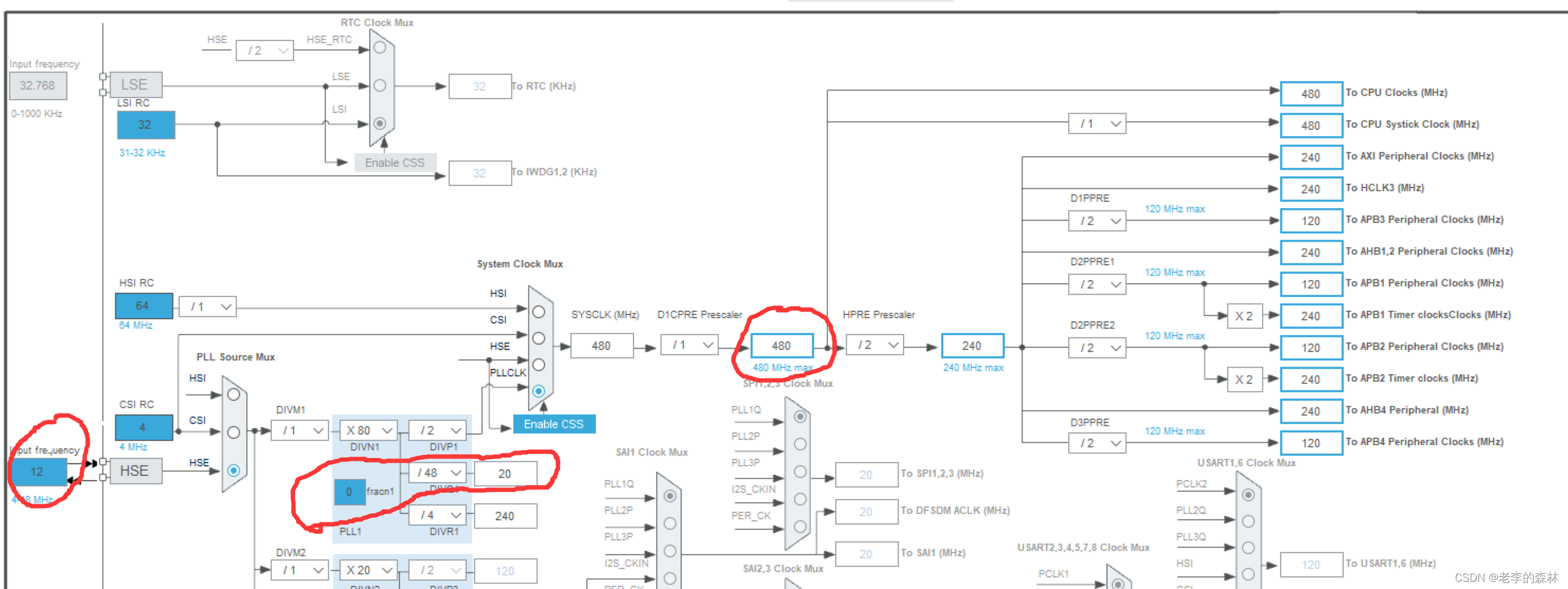Click the To AXI Peripheral Clocks value
This screenshot has height=589, width=1568.
click(x=1311, y=157)
